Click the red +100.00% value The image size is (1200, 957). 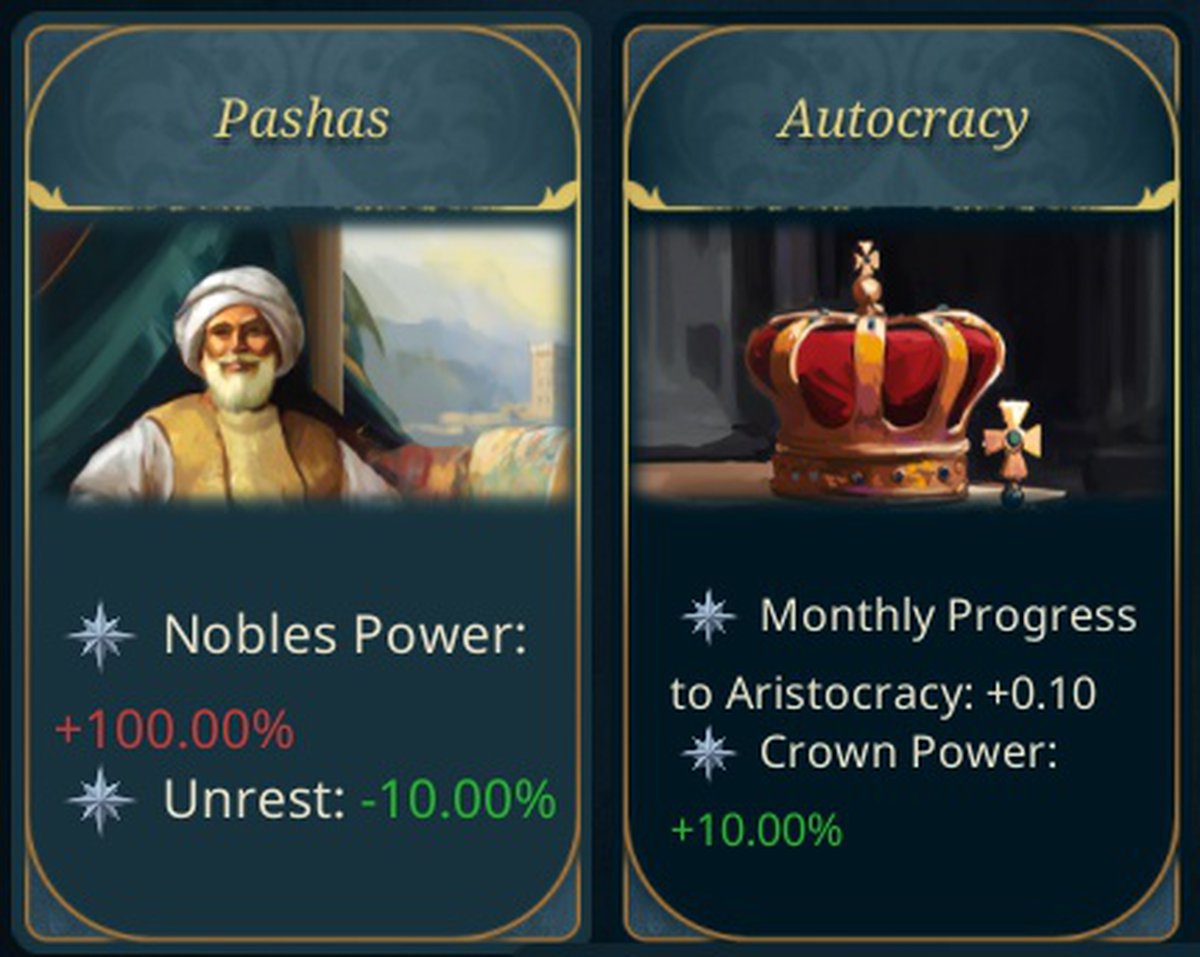(175, 729)
